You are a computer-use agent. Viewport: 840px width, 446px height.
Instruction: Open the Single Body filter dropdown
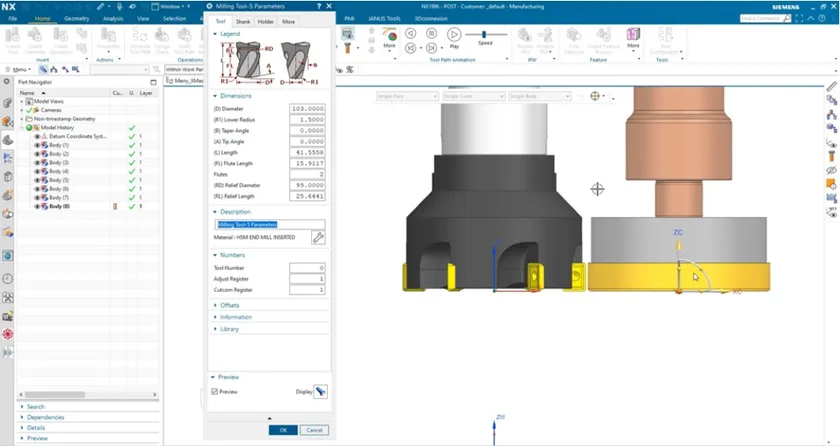tap(539, 96)
